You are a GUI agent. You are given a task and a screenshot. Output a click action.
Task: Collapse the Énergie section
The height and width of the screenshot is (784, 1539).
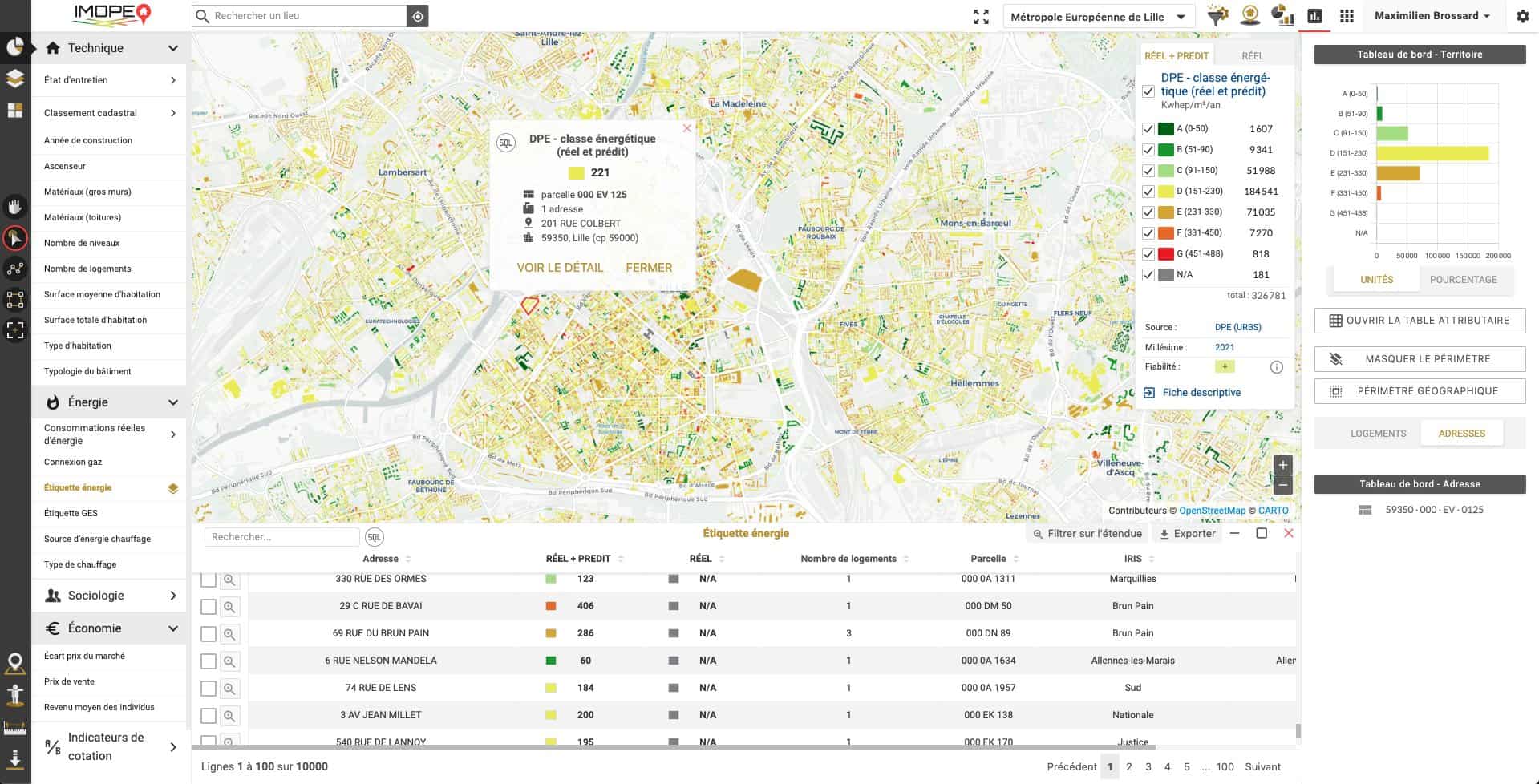coord(109,402)
